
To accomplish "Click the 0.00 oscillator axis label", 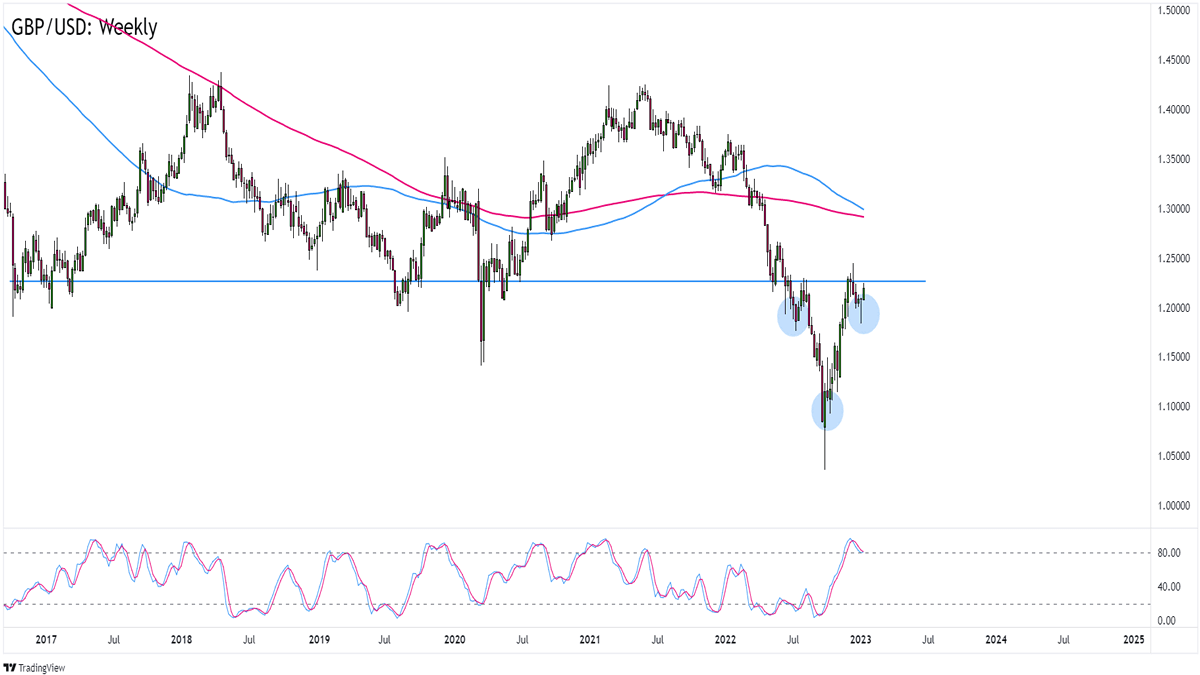I will click(x=1169, y=621).
